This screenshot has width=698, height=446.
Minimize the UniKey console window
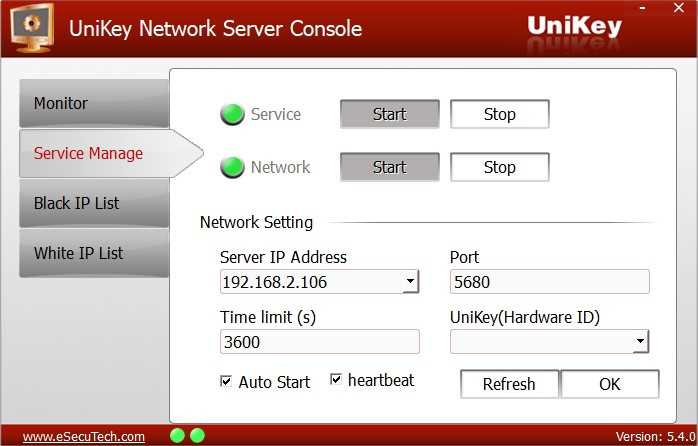pos(641,9)
